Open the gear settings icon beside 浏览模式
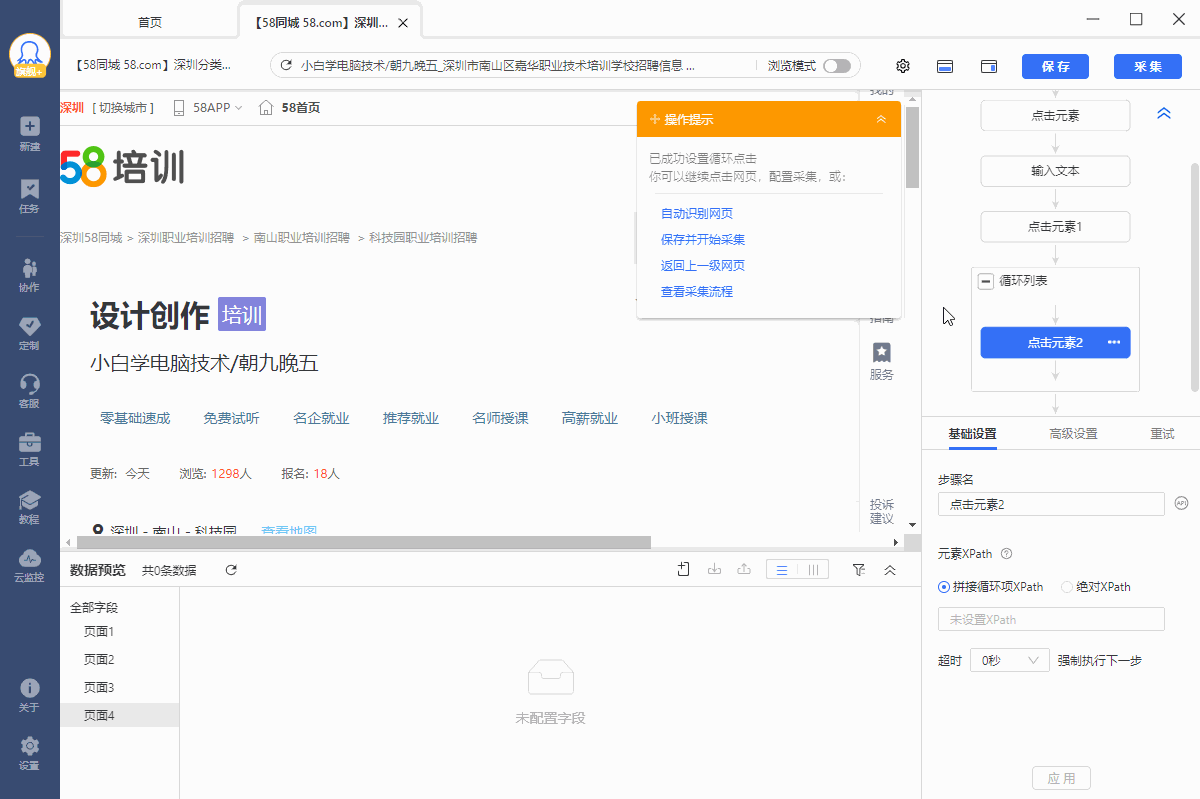 (903, 66)
